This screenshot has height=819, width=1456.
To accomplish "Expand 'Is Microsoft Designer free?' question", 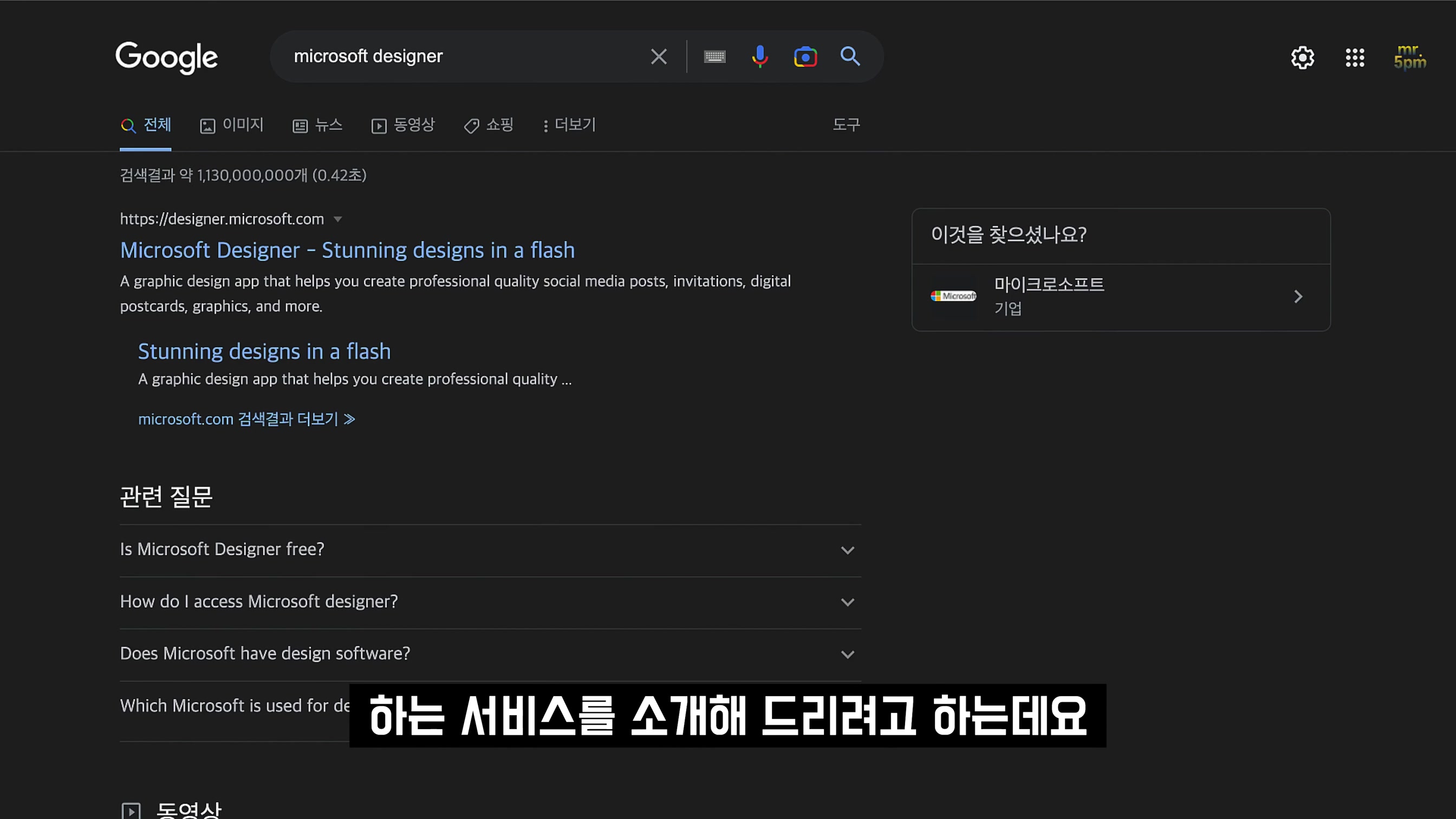I will pyautogui.click(x=490, y=549).
